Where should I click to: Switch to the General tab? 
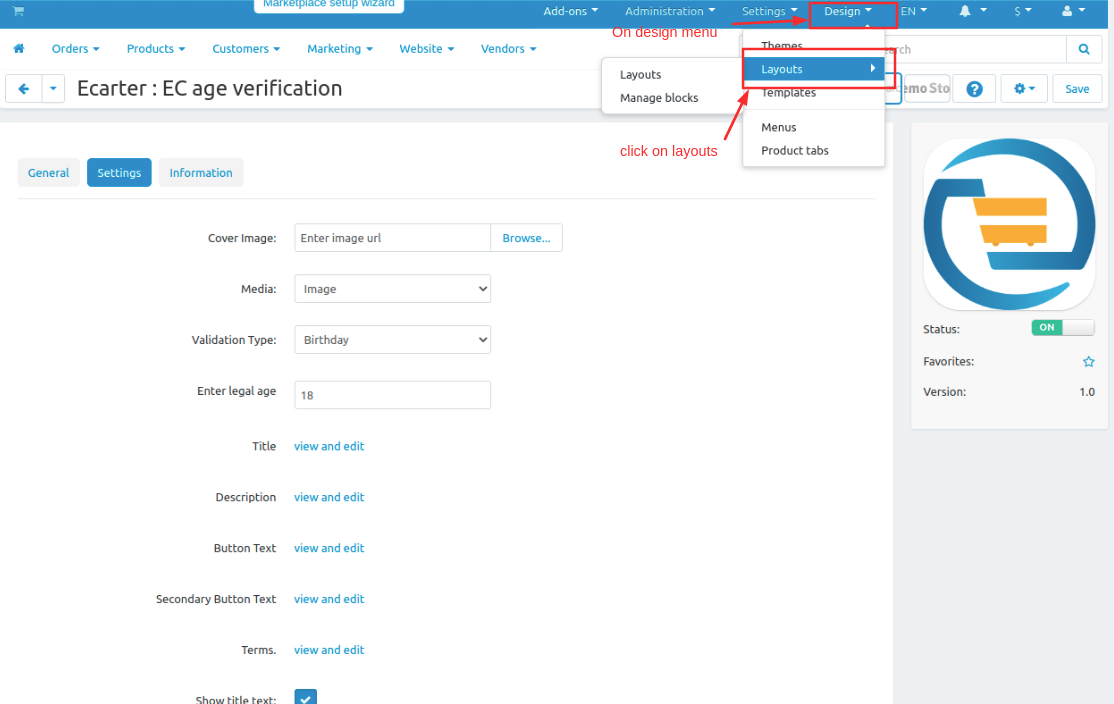click(48, 173)
